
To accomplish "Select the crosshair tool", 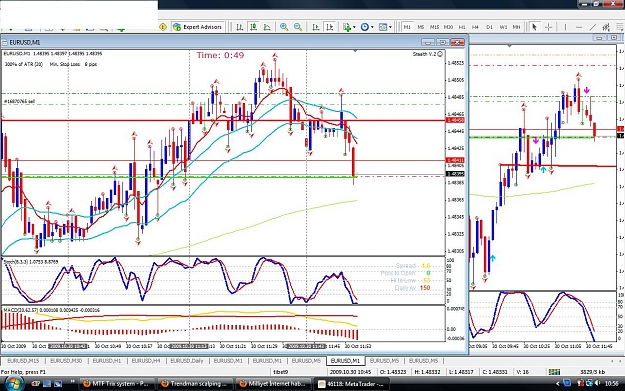I will (548, 27).
